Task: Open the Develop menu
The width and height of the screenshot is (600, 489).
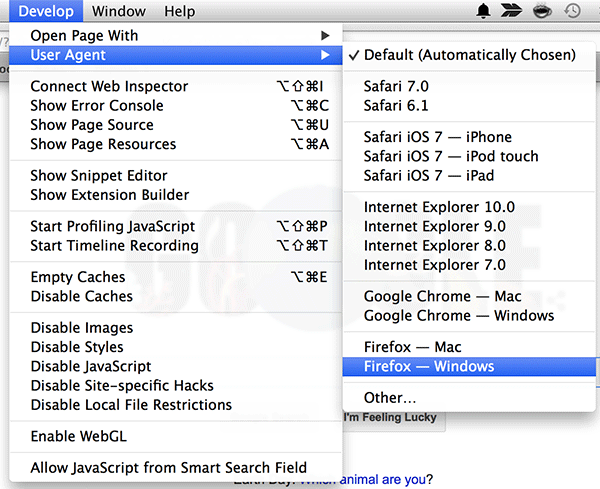Action: (x=46, y=12)
